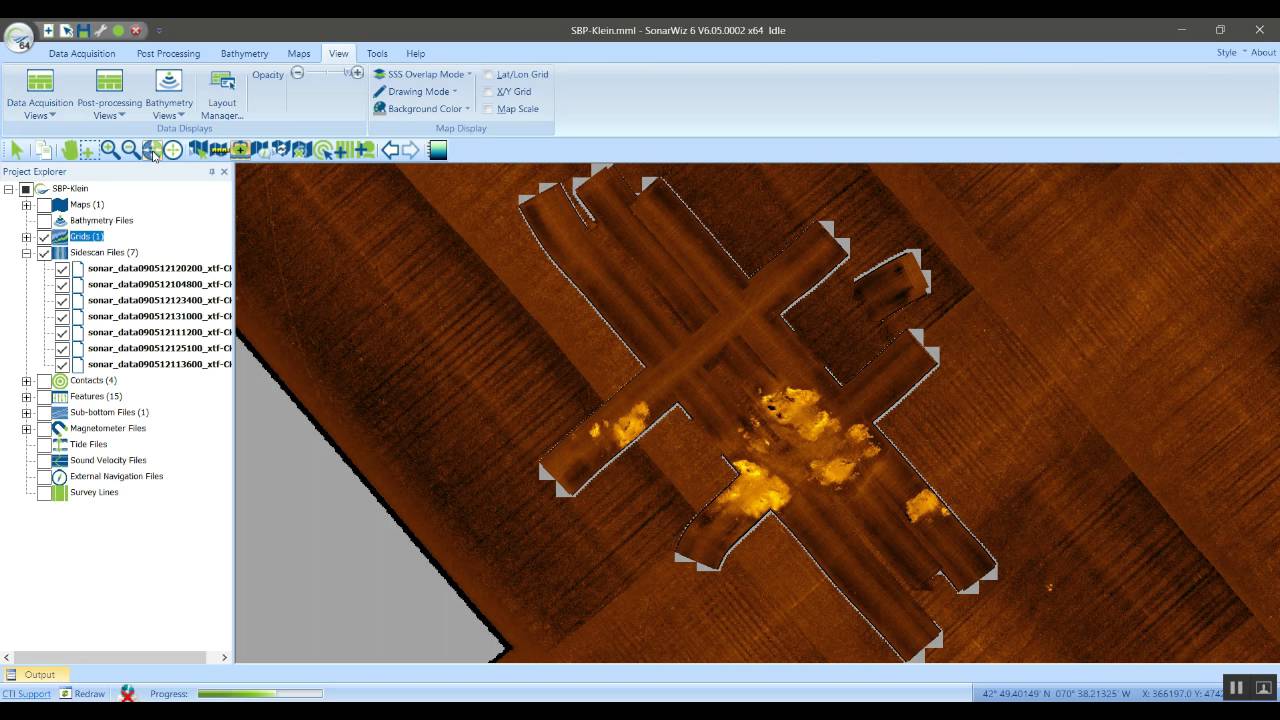The image size is (1280, 720).
Task: Click on the Opacity slider track
Action: coord(327,73)
